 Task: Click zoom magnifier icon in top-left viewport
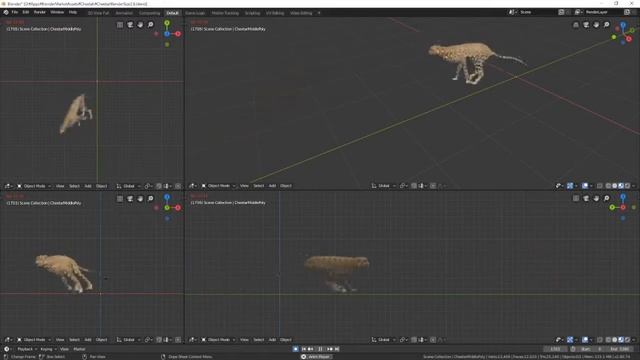point(151,25)
